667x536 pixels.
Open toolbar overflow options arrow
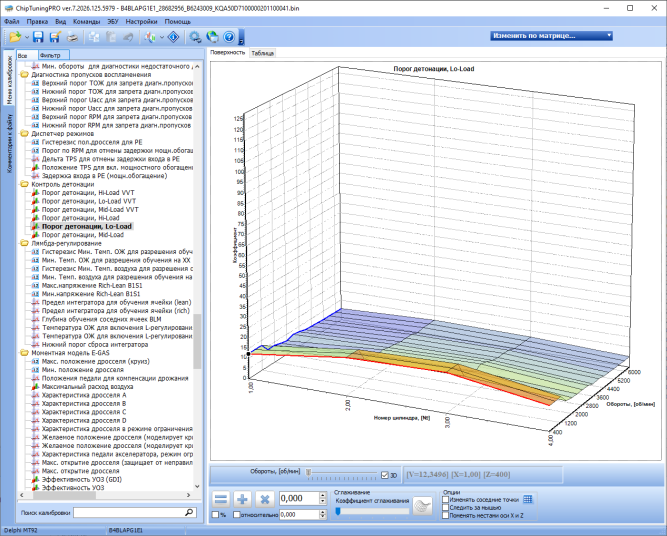(241, 37)
